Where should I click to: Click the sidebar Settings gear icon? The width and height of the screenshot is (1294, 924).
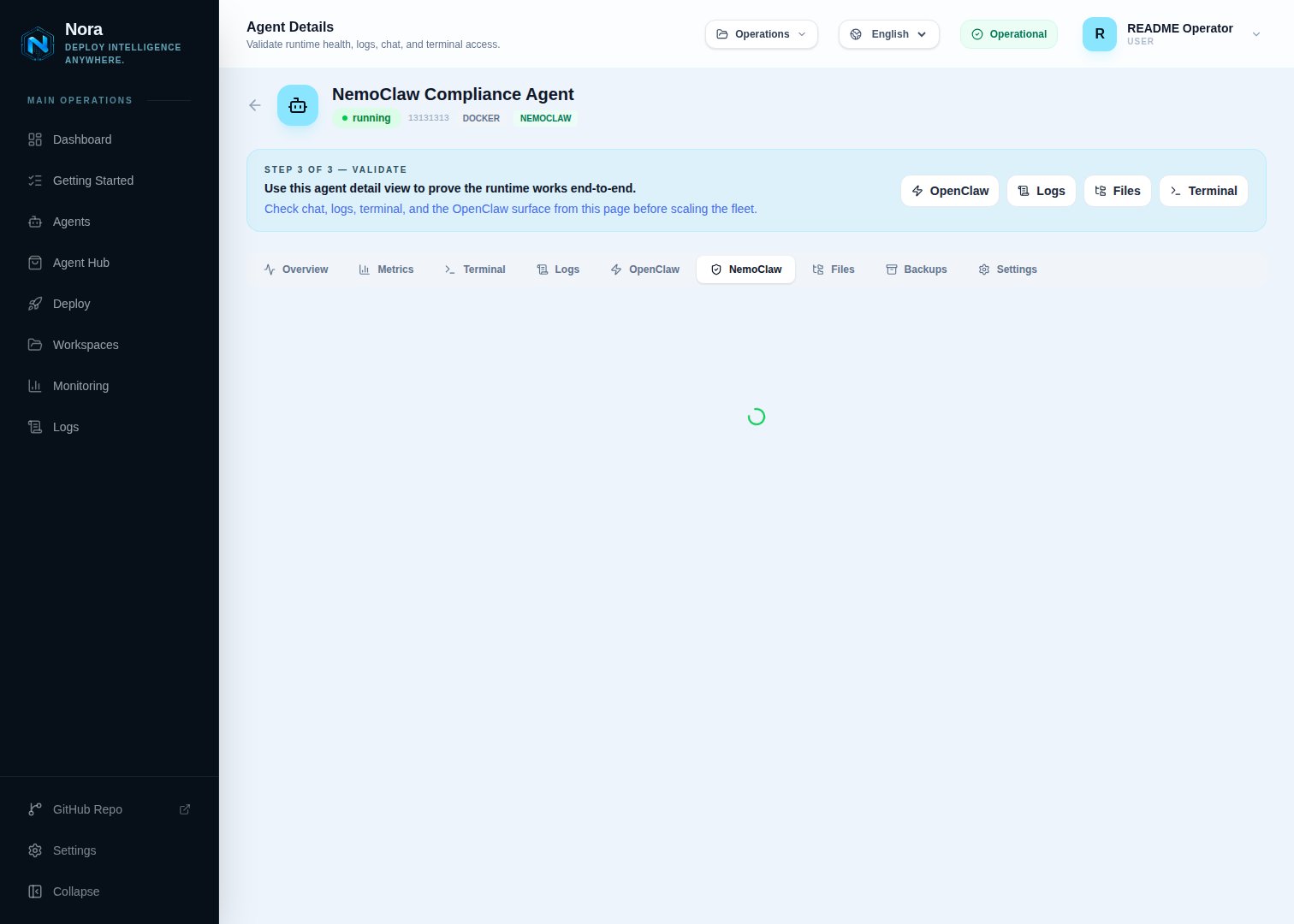click(x=35, y=850)
